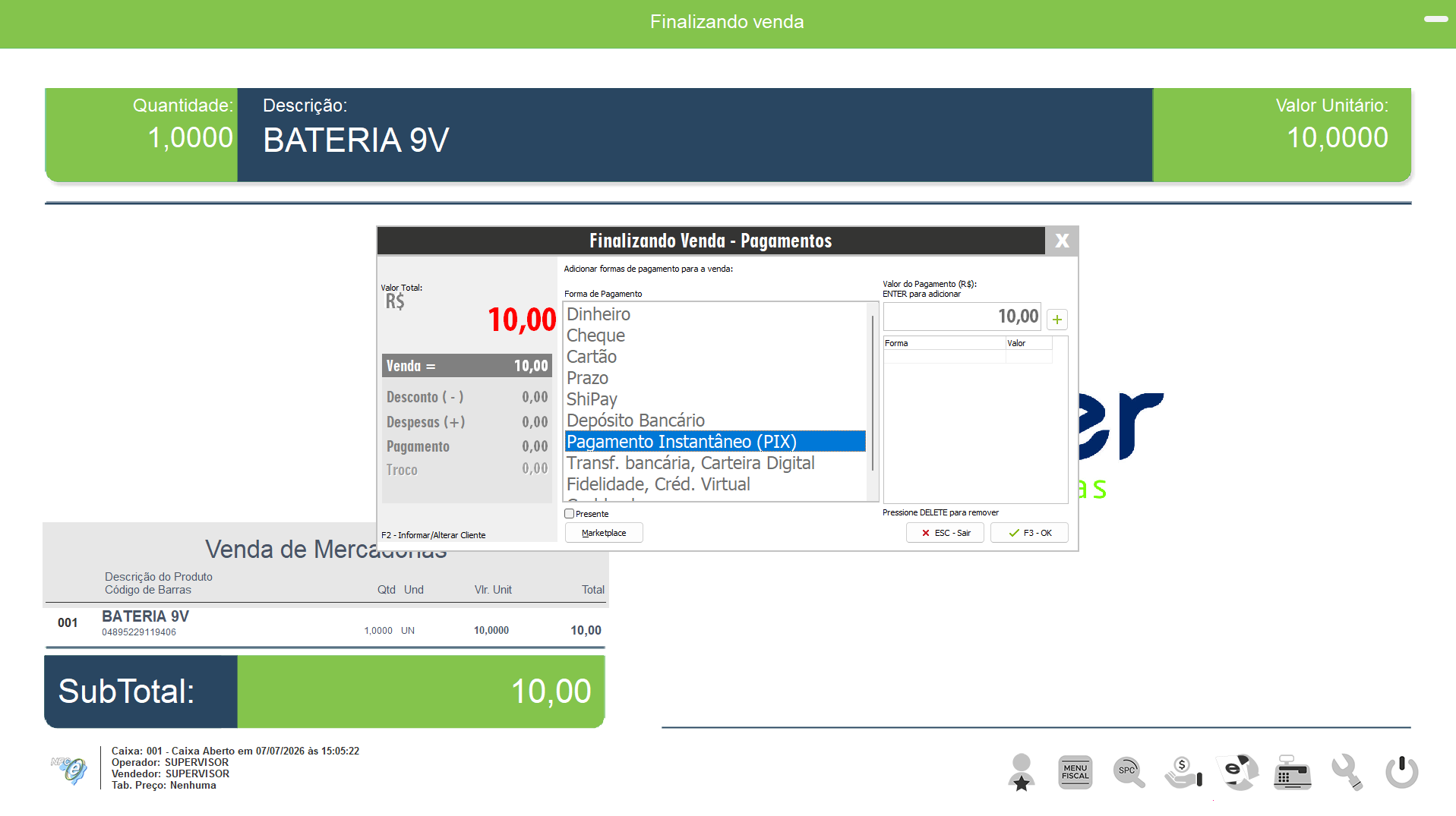The width and height of the screenshot is (1456, 816).
Task: Click the Troco 0,00 row
Action: click(x=466, y=470)
